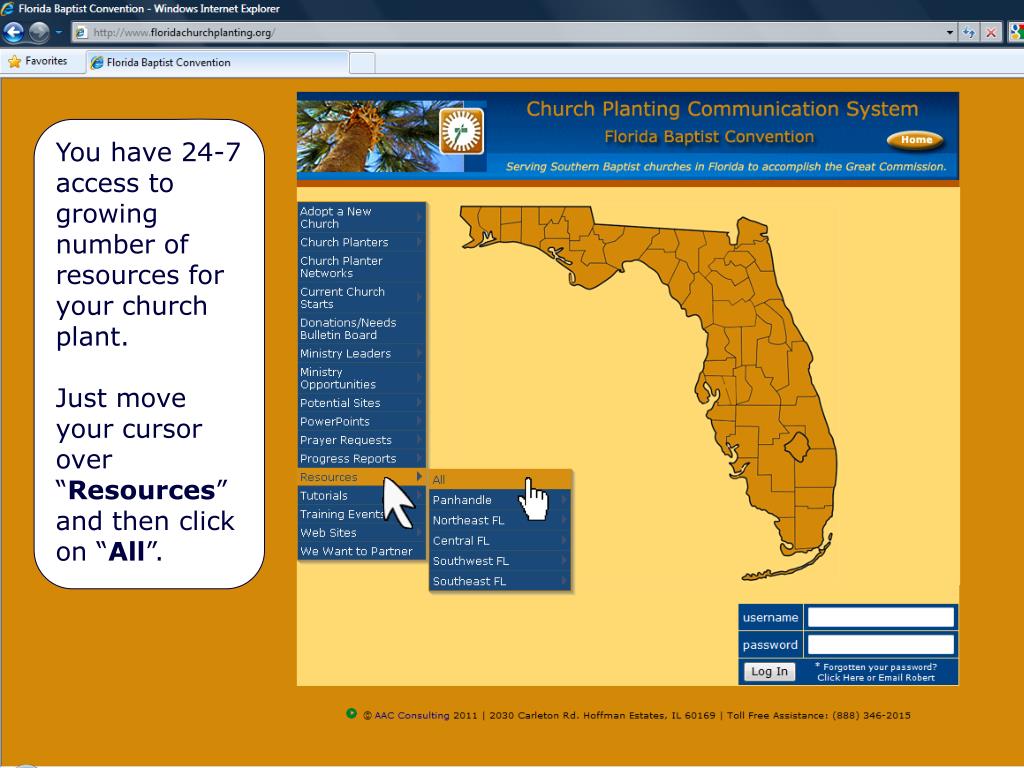Choose Southwest FL submenu entry
Viewport: 1024px width, 768px height.
click(500, 561)
